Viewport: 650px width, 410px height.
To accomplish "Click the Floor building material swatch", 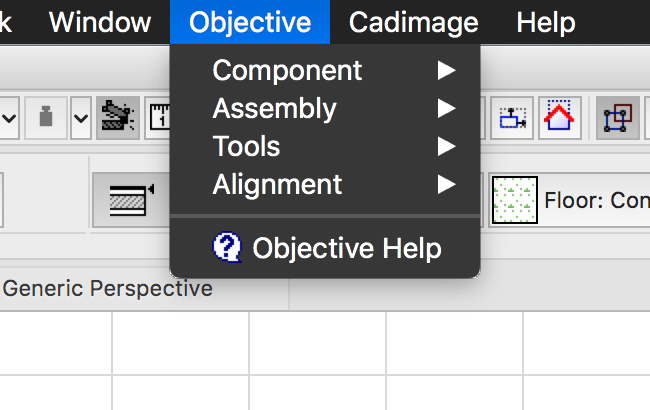I will point(514,199).
